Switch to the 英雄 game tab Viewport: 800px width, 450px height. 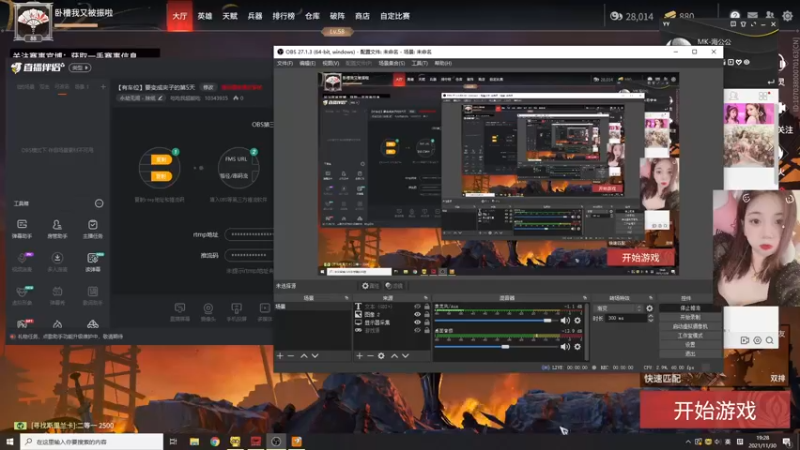[205, 16]
